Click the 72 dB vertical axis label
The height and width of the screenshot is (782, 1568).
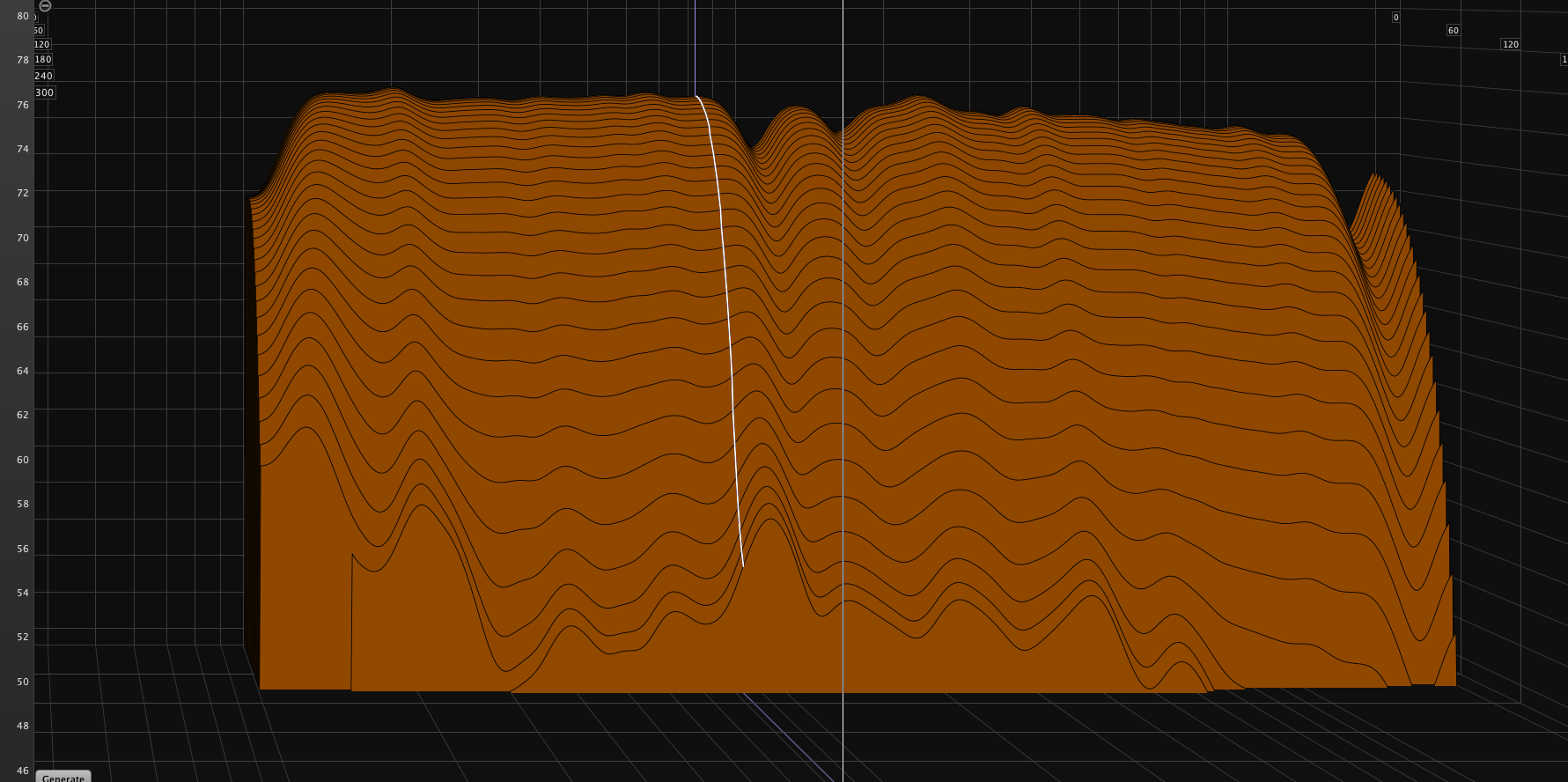pyautogui.click(x=23, y=192)
